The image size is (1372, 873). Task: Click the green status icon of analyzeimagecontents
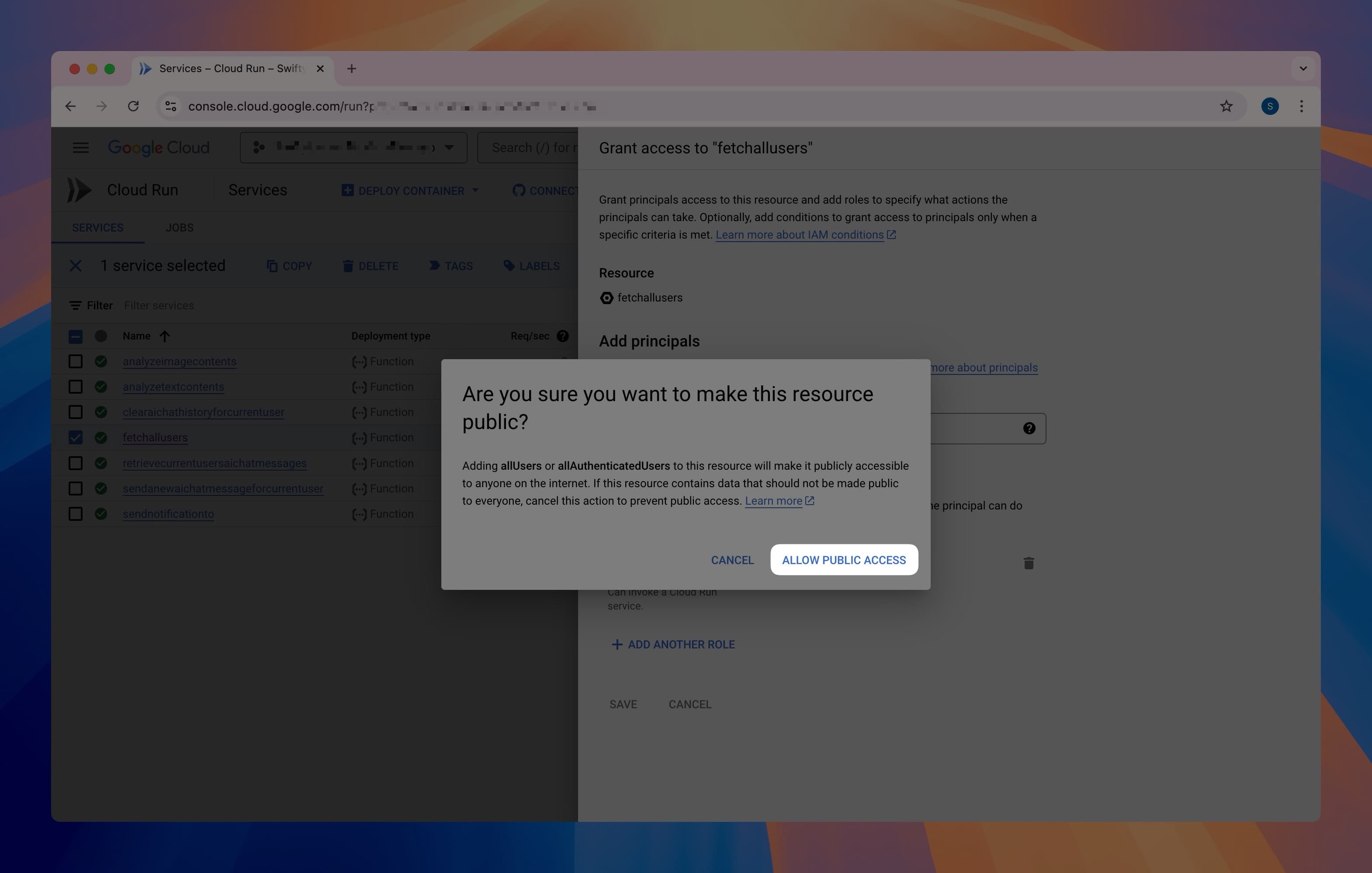(101, 361)
